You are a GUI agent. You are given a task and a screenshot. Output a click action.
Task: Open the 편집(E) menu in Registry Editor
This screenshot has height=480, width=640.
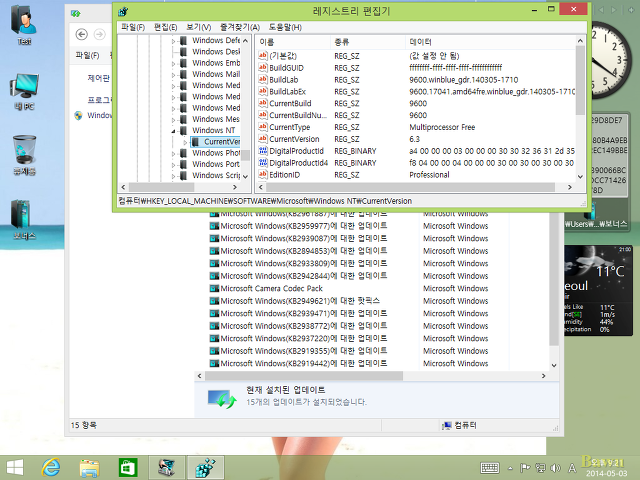(x=165, y=27)
